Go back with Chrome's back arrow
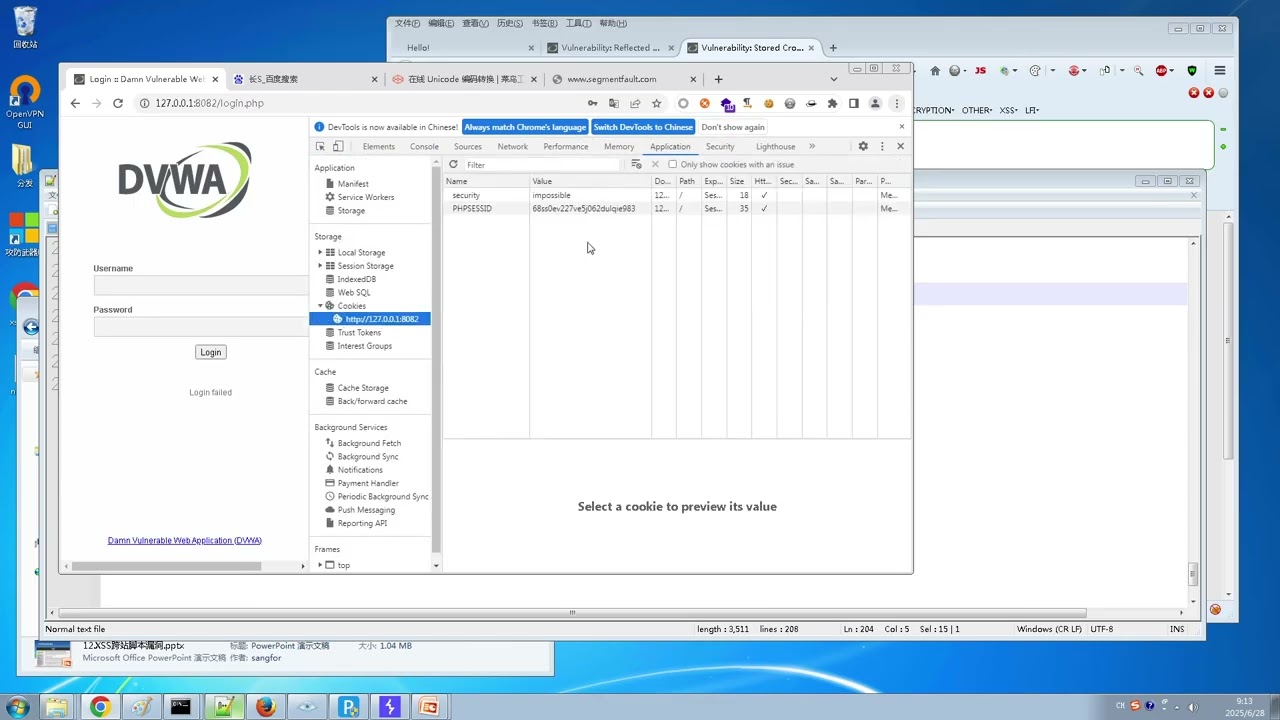 [75, 103]
